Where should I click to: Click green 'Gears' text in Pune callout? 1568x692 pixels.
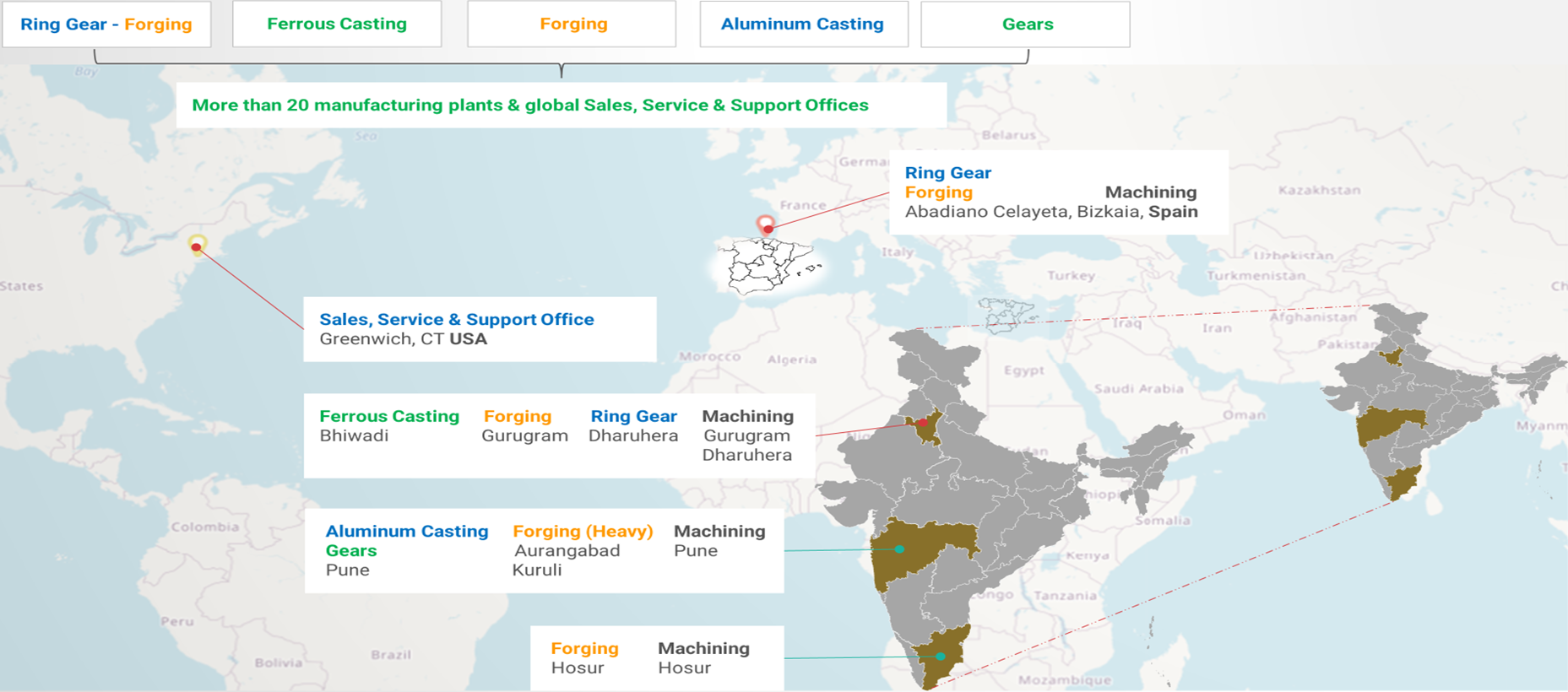[351, 550]
